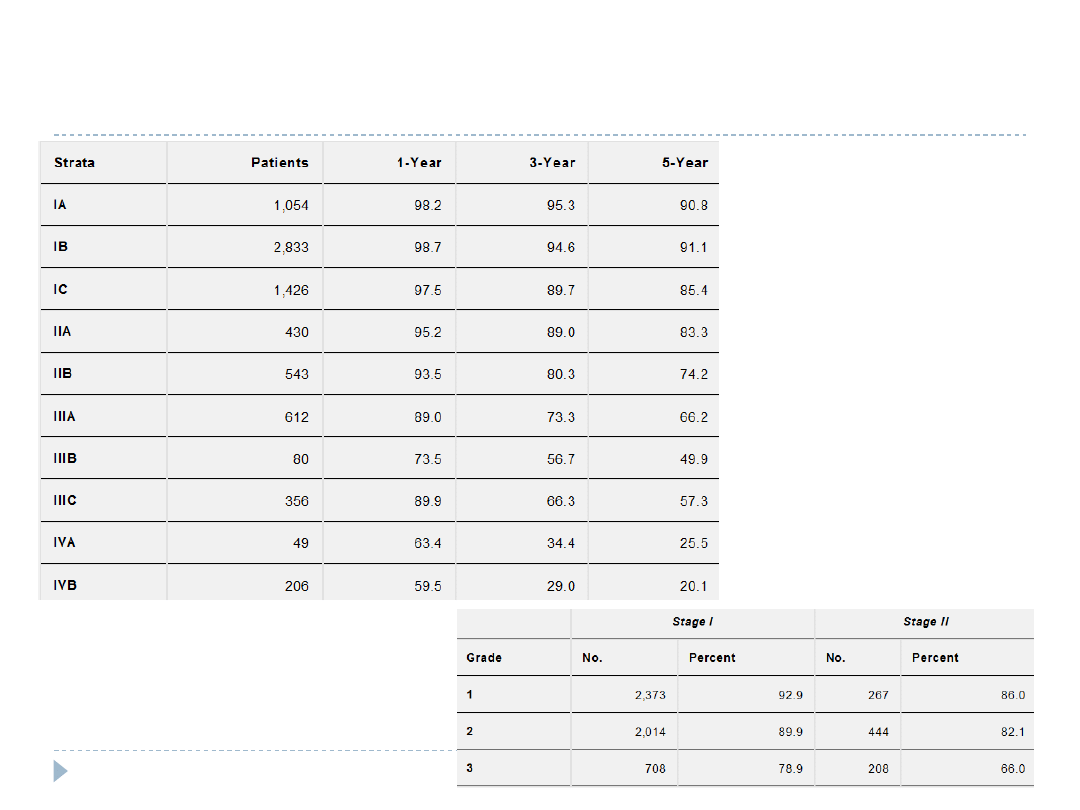Click the Stage I table header
The image size is (1080, 810).
pos(692,622)
